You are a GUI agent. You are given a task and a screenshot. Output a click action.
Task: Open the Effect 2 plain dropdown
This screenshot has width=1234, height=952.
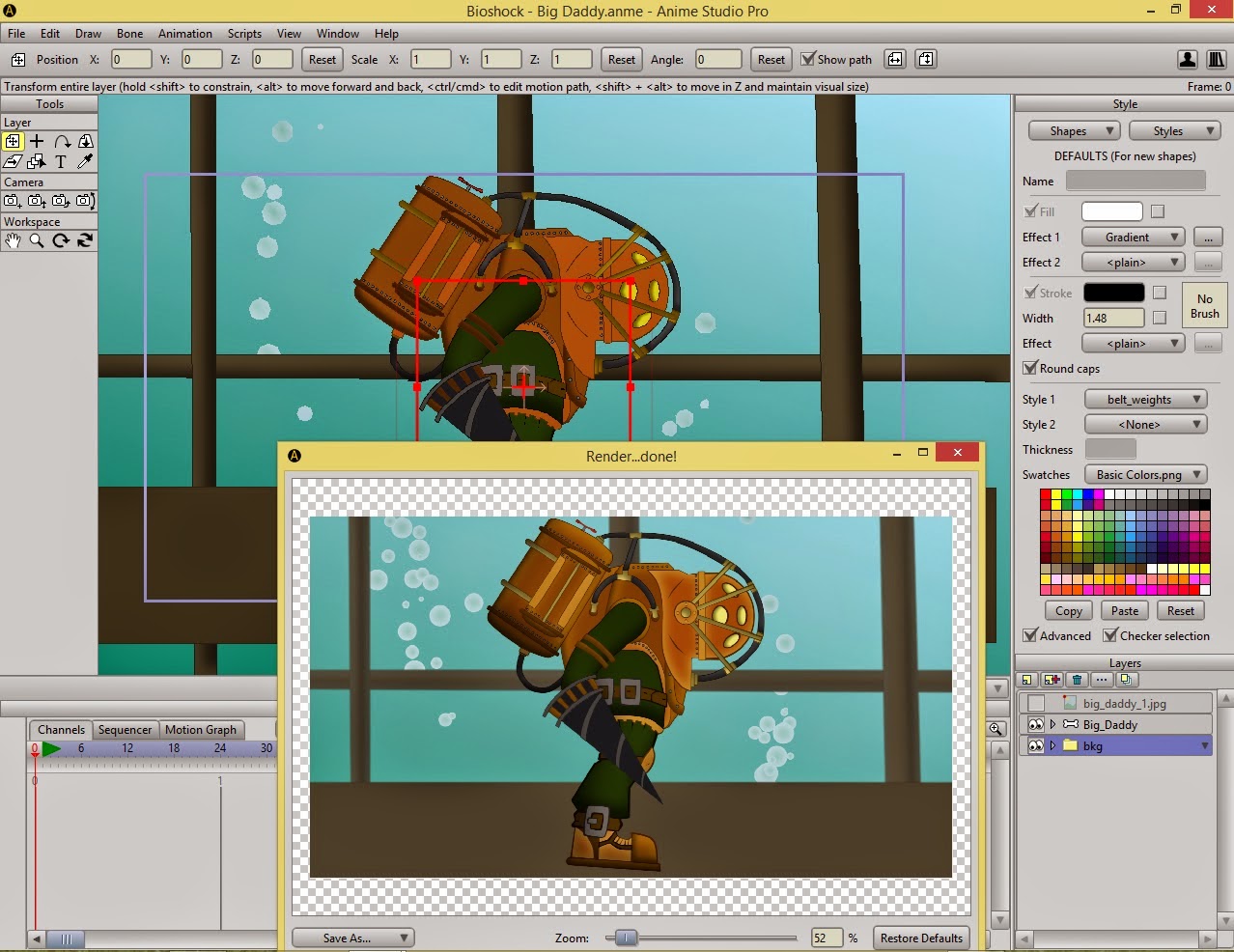[1133, 262]
